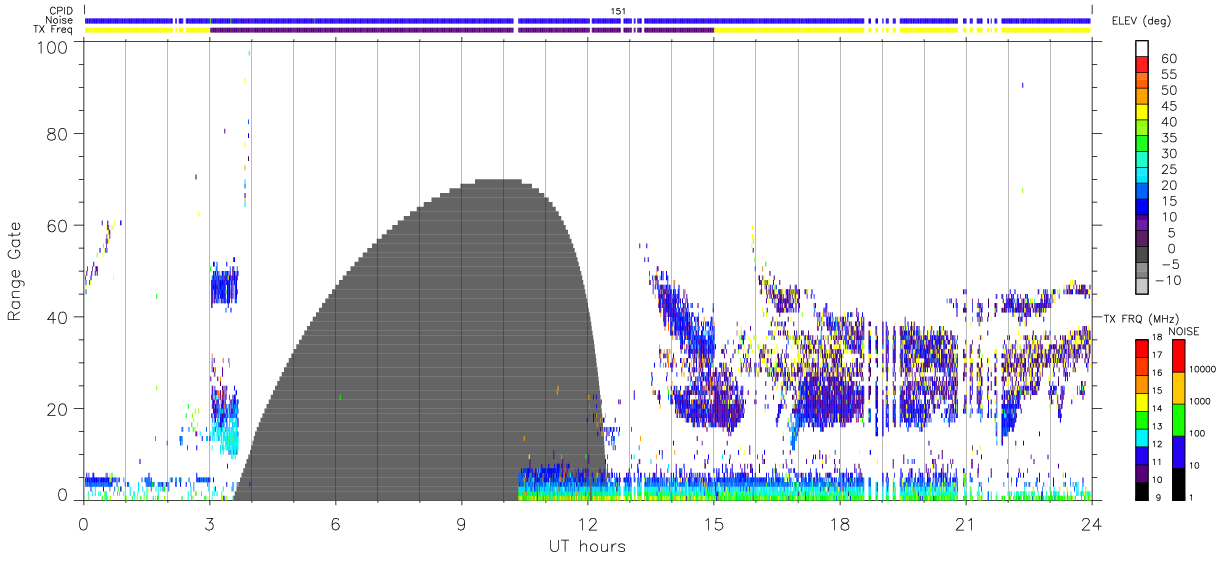Click the '1000' label on the NOISE scale

(1202, 402)
